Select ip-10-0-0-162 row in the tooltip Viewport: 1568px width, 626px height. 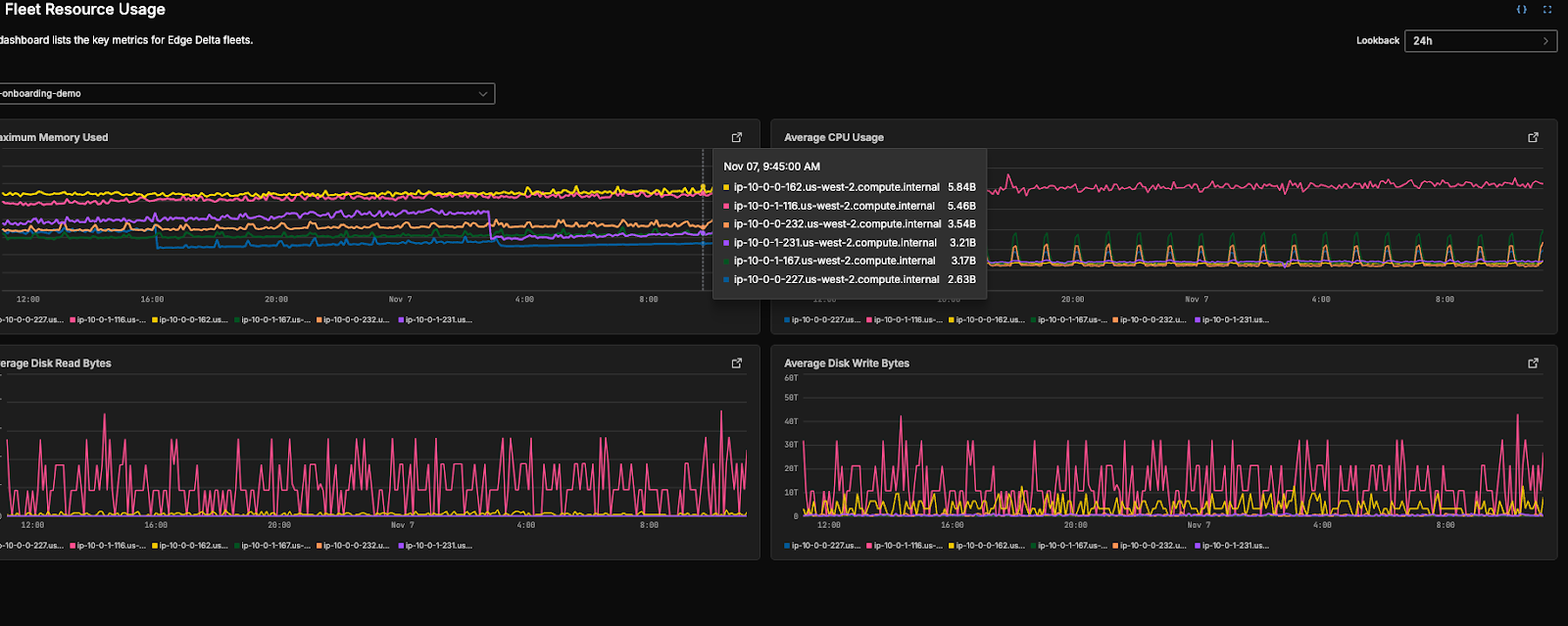(x=836, y=187)
